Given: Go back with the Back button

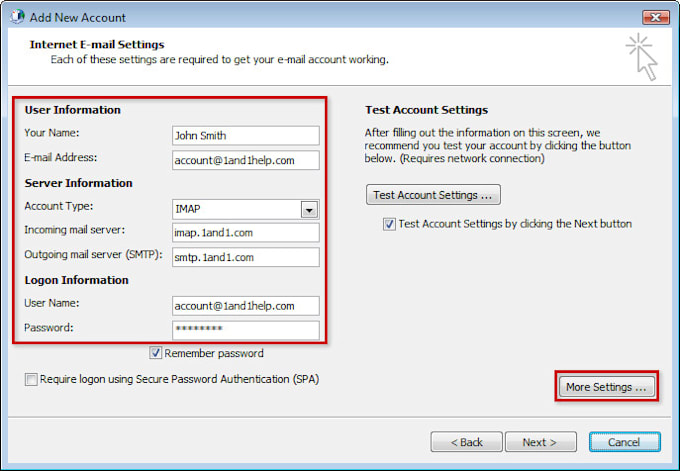Looking at the screenshot, I should [466, 442].
